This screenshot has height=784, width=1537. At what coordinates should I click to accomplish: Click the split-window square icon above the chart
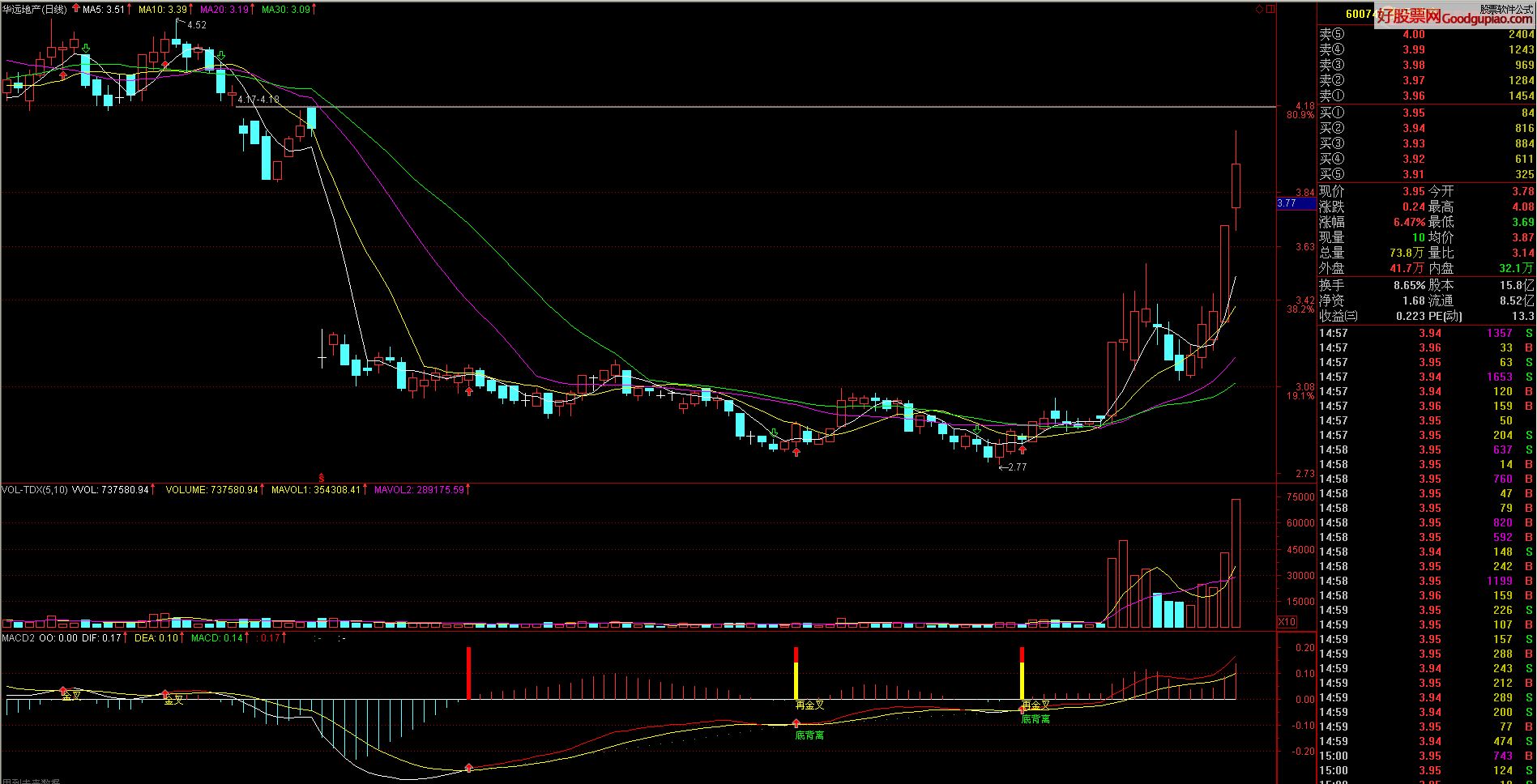[1270, 10]
